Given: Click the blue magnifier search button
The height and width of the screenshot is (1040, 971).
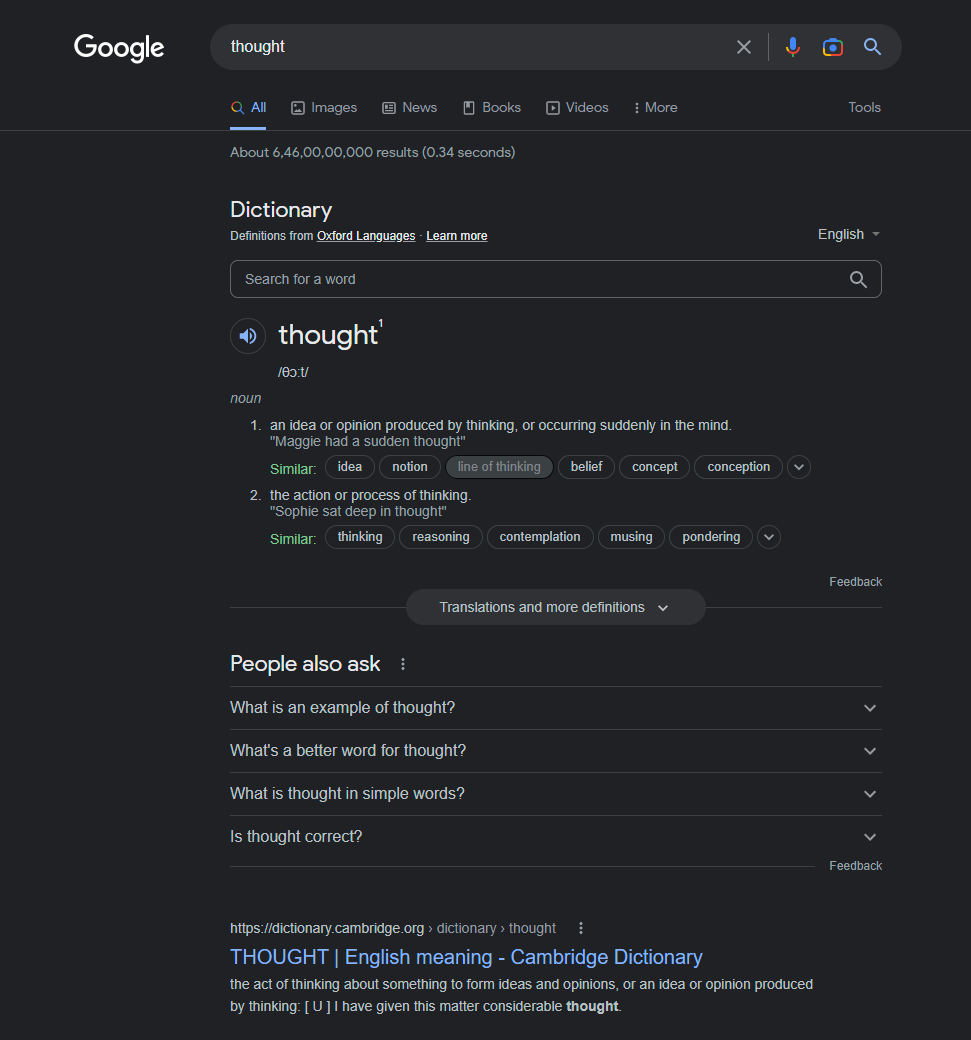Looking at the screenshot, I should (872, 46).
